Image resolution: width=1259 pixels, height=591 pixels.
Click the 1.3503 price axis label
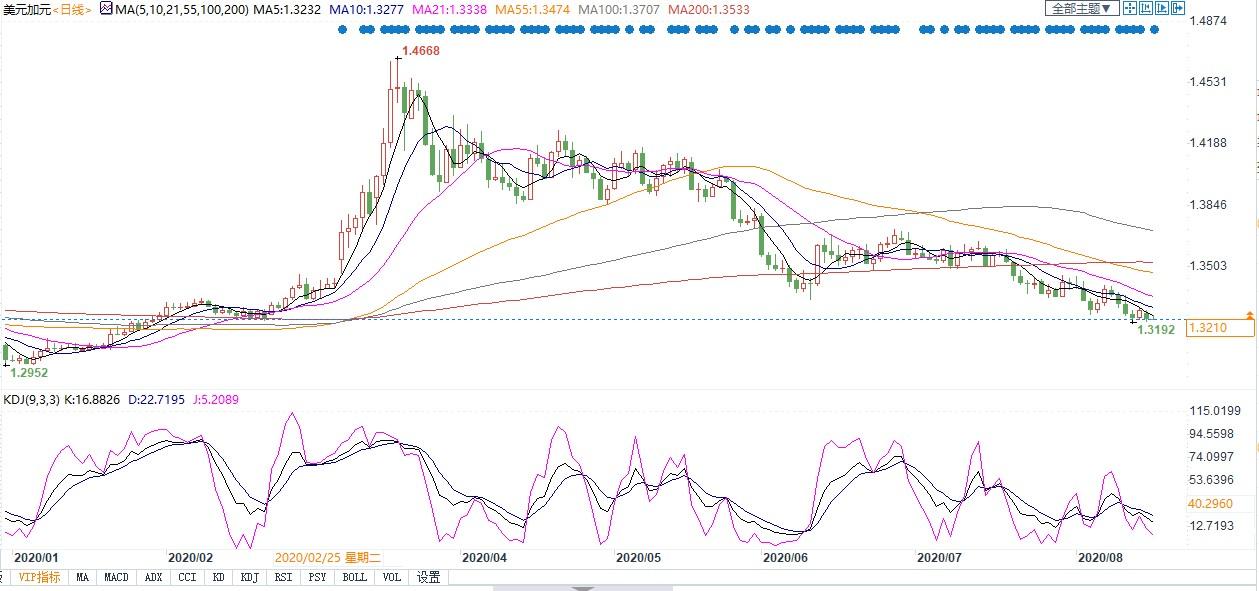click(1206, 265)
